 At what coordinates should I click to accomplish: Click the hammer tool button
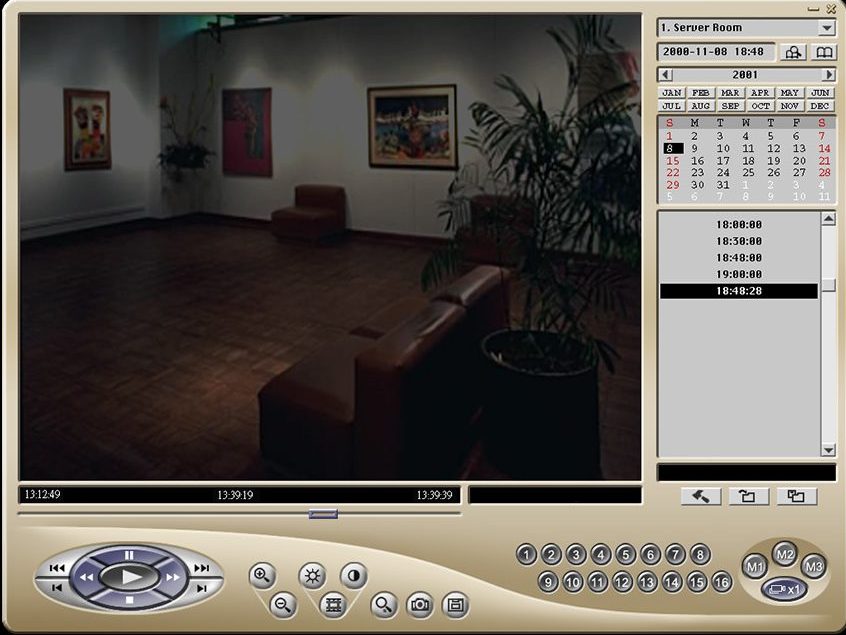(x=700, y=496)
